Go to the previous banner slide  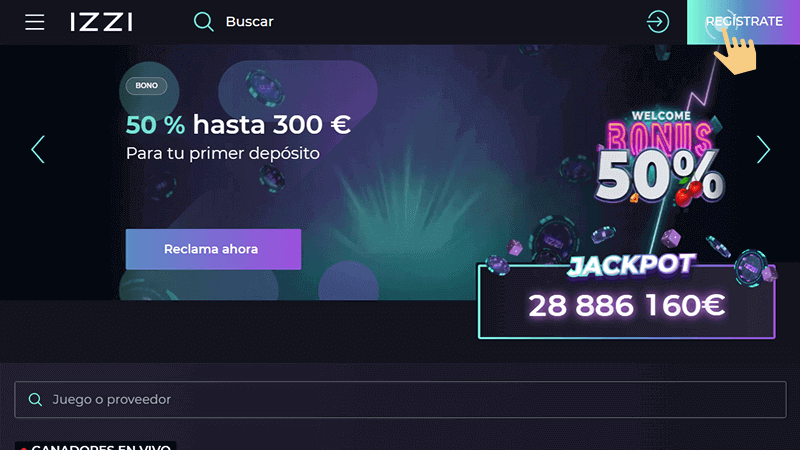[38, 149]
